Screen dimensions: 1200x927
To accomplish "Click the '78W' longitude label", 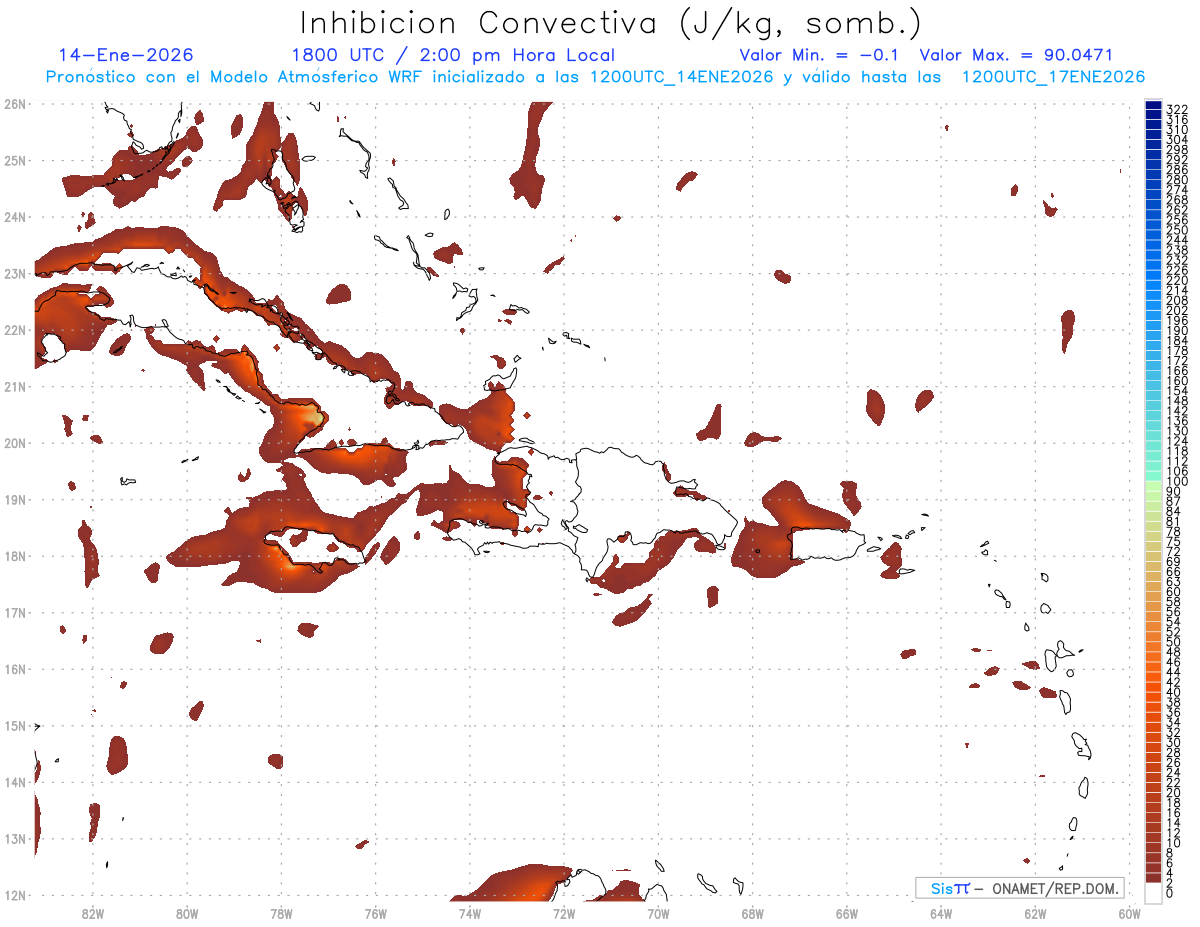I will (281, 912).
